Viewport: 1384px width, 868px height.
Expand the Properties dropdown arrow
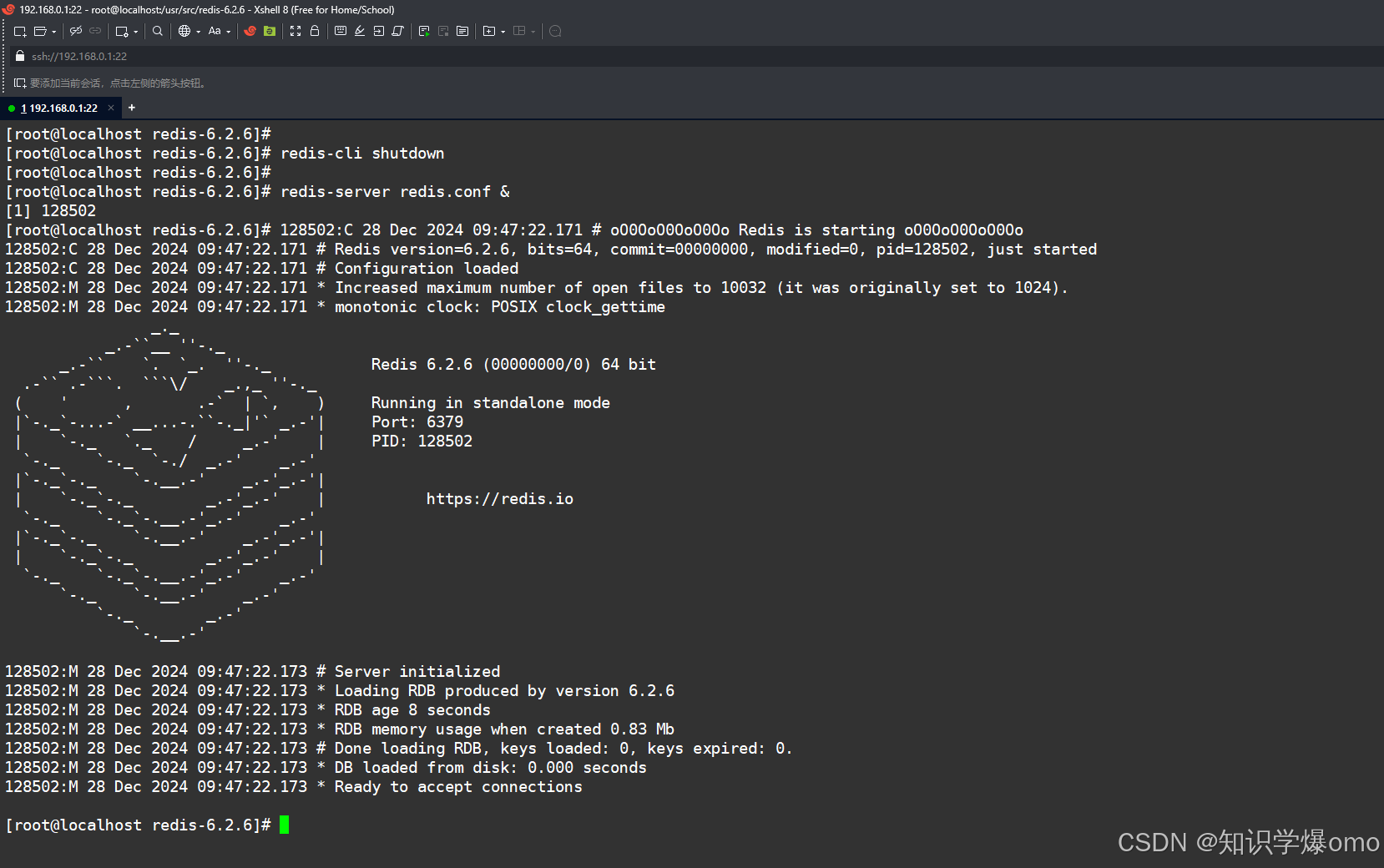(x=136, y=32)
